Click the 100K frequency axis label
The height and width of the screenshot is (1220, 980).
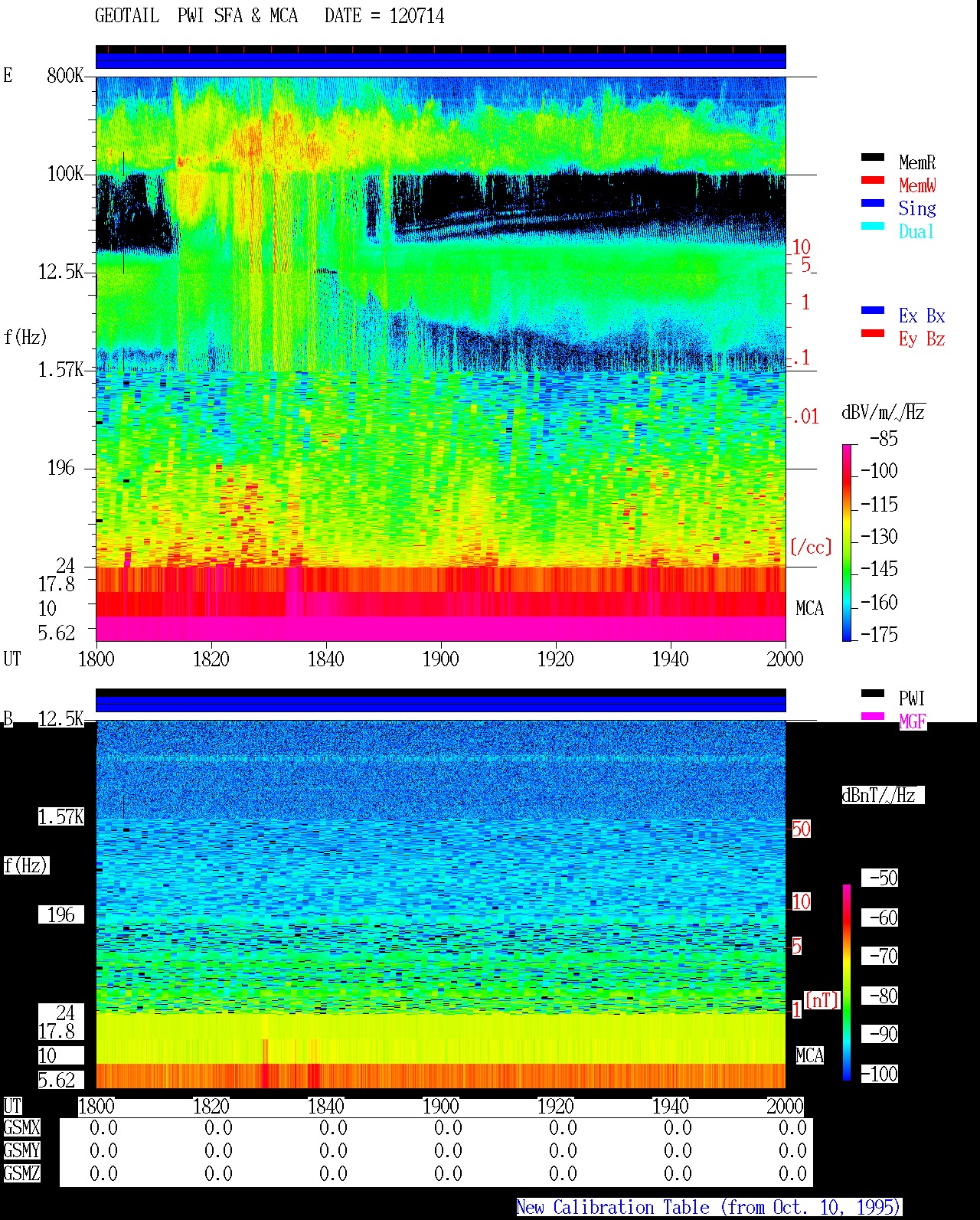[x=65, y=173]
